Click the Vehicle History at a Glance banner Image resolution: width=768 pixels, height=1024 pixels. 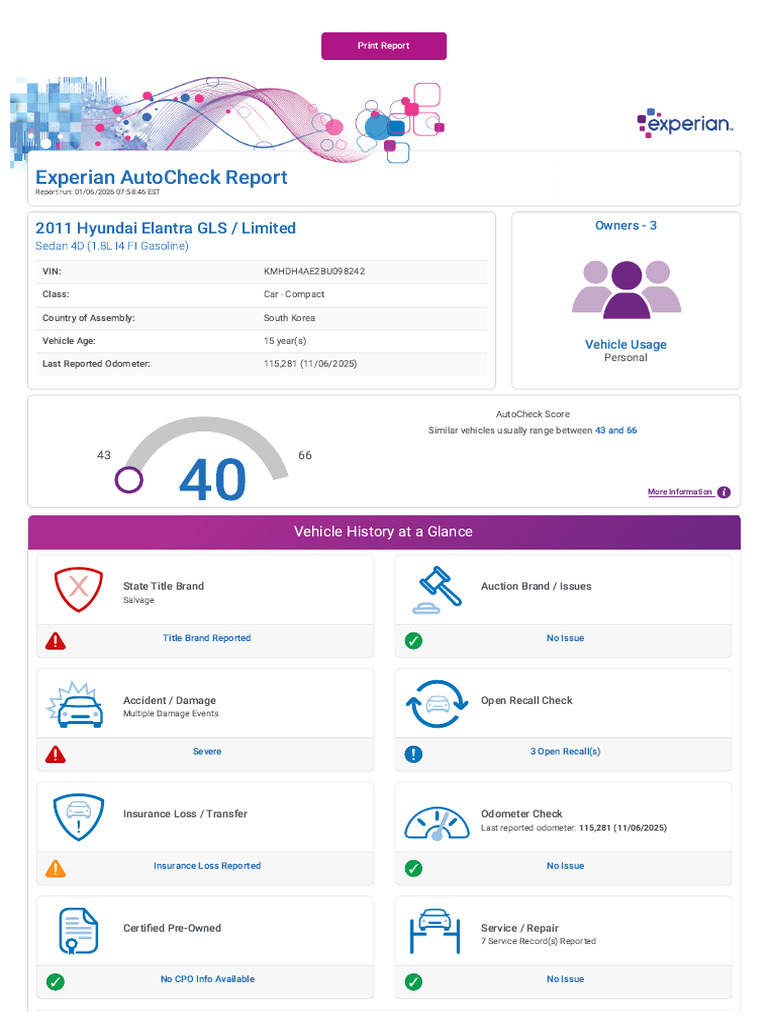click(384, 532)
